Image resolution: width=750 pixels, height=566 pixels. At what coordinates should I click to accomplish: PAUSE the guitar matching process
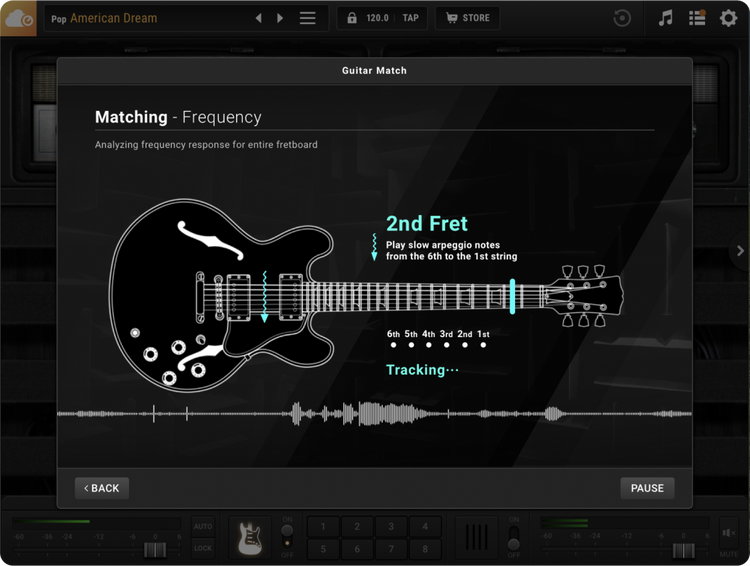click(x=647, y=488)
